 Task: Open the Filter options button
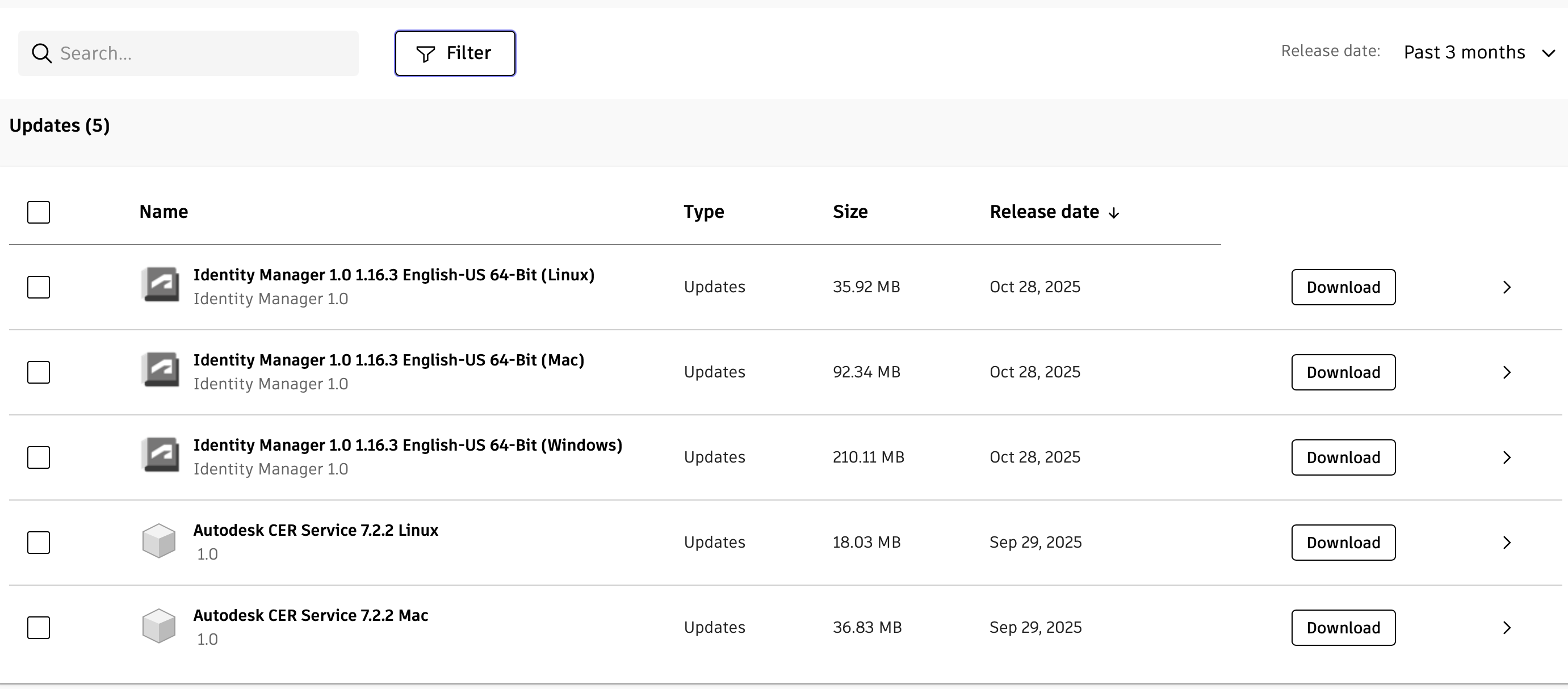coord(455,53)
